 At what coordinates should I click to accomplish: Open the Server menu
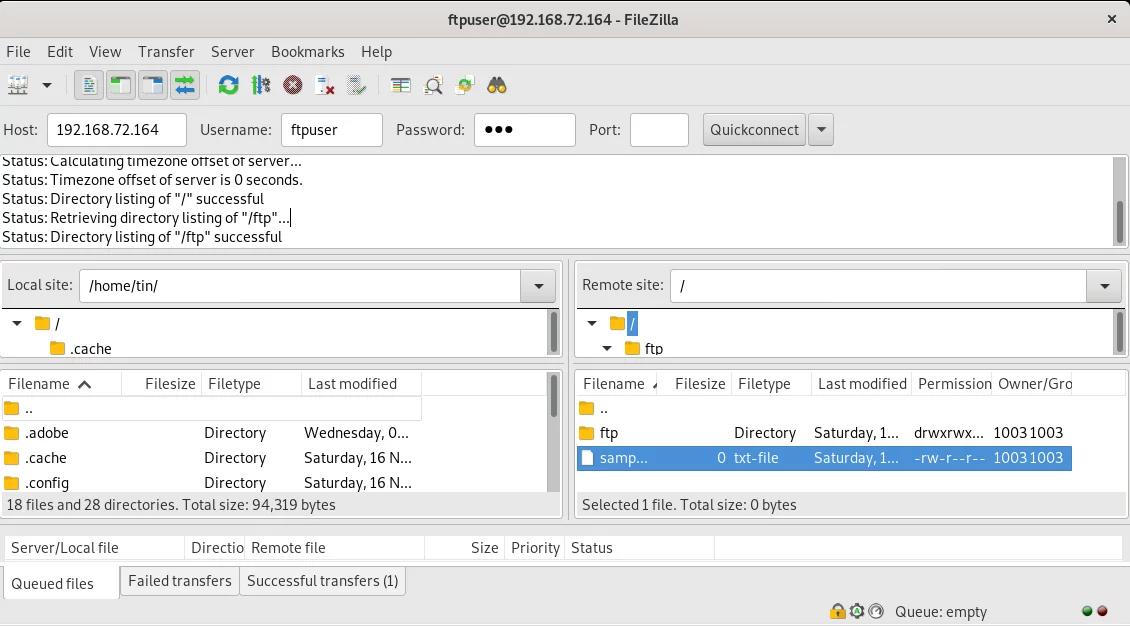tap(232, 52)
